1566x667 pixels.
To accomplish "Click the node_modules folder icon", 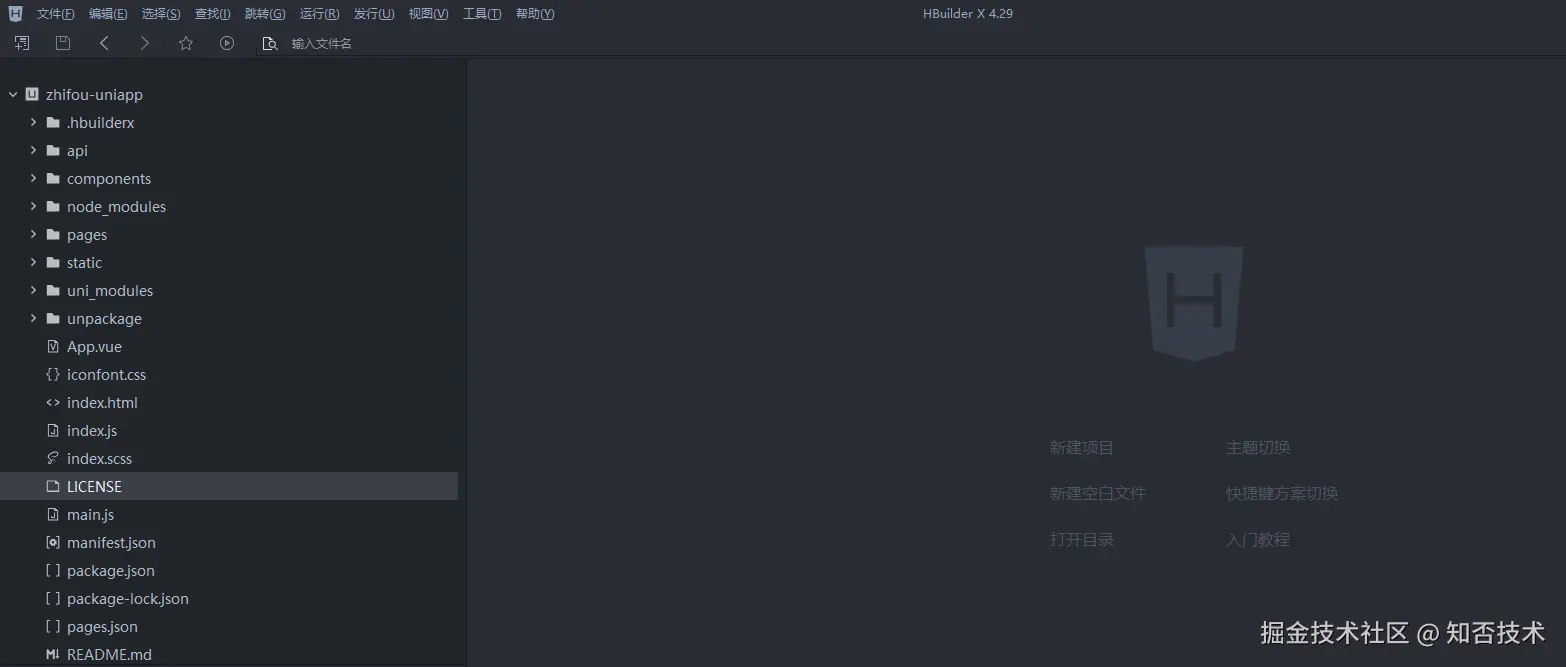I will click(53, 206).
